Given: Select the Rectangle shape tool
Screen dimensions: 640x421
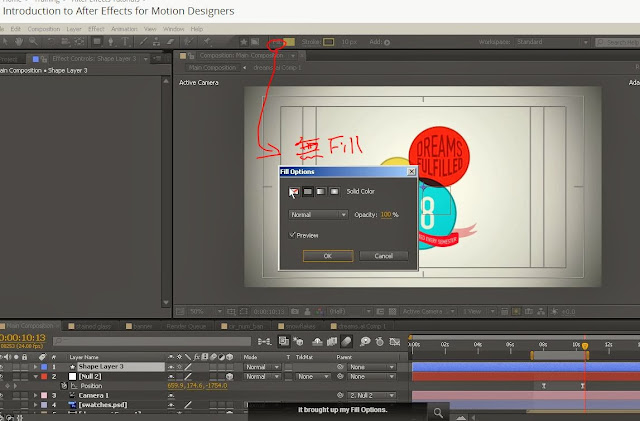Looking at the screenshot, I should tap(97, 41).
